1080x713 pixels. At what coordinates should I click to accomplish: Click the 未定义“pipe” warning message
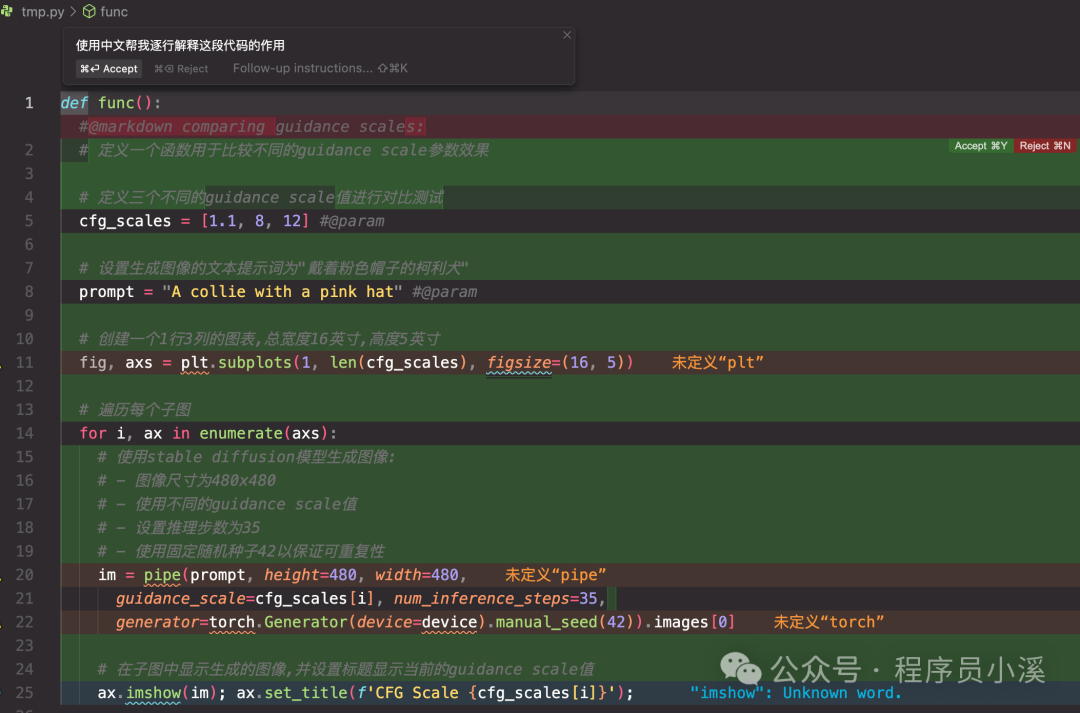[555, 575]
